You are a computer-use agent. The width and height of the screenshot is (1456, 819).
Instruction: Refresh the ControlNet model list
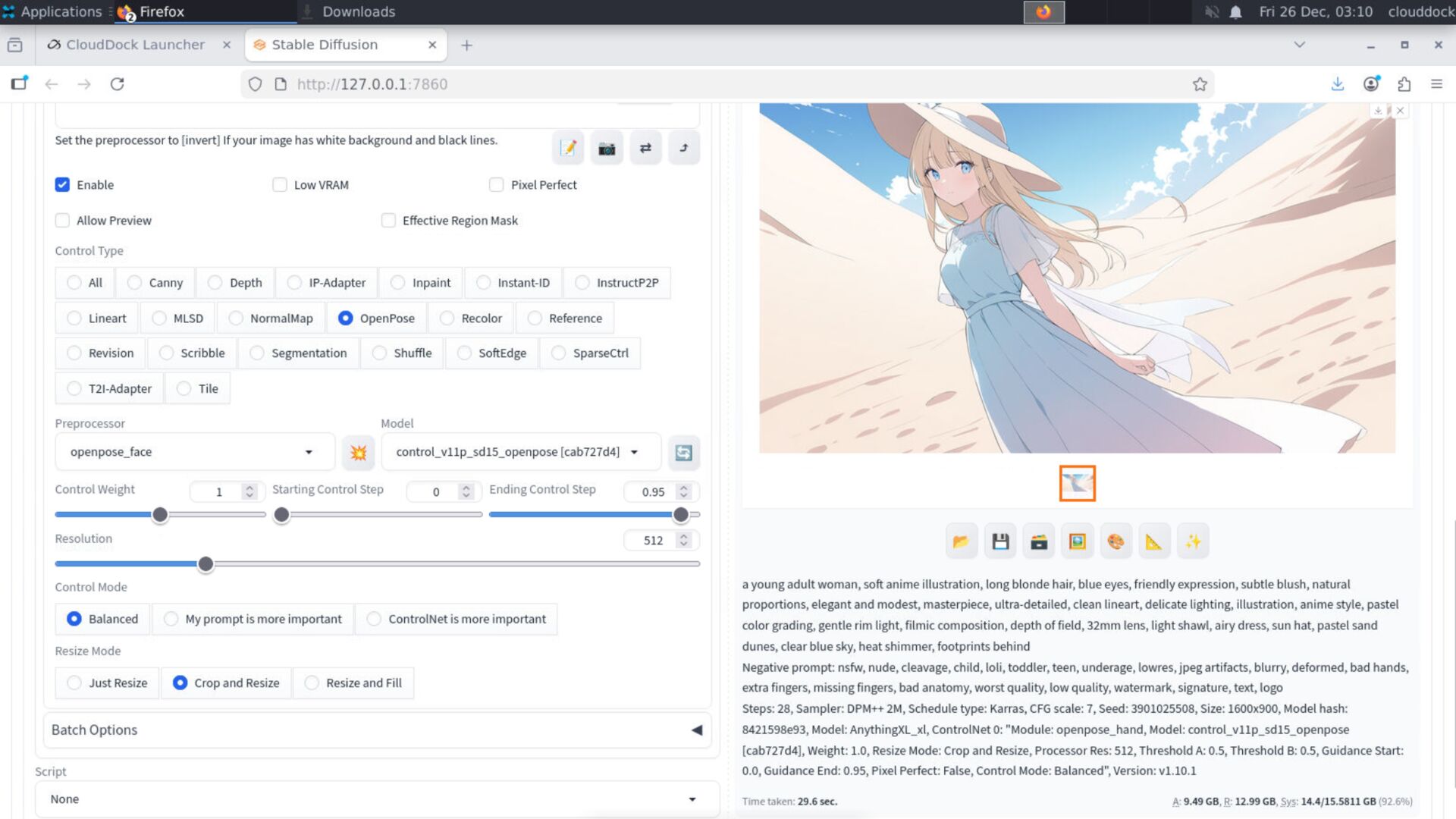(683, 453)
